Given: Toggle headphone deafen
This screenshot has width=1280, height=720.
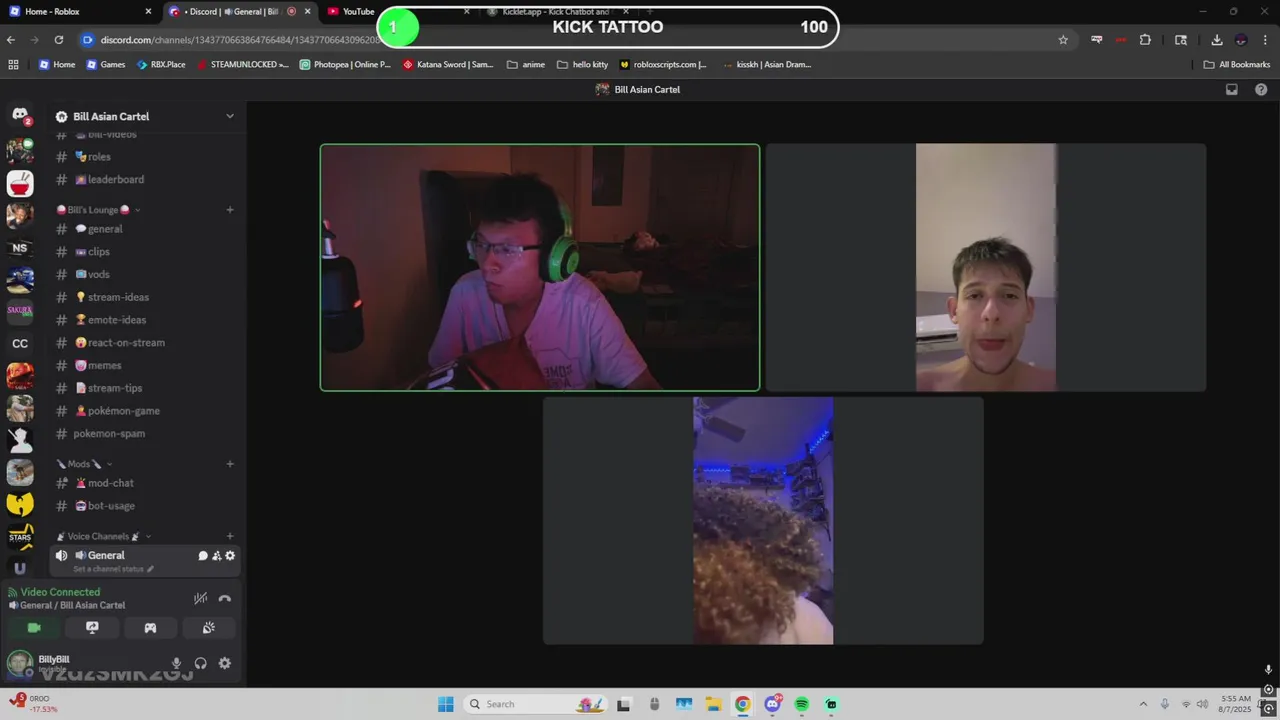Looking at the screenshot, I should coord(201,663).
